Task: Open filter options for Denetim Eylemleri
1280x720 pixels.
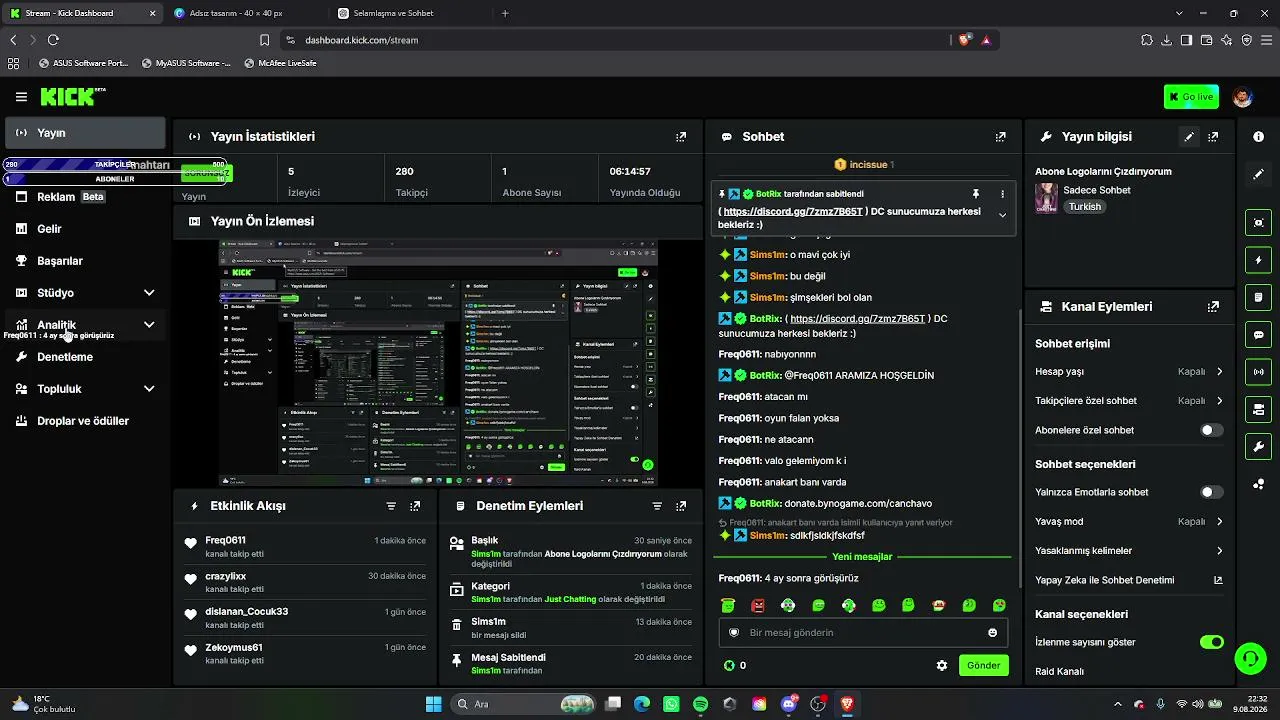Action: [657, 506]
